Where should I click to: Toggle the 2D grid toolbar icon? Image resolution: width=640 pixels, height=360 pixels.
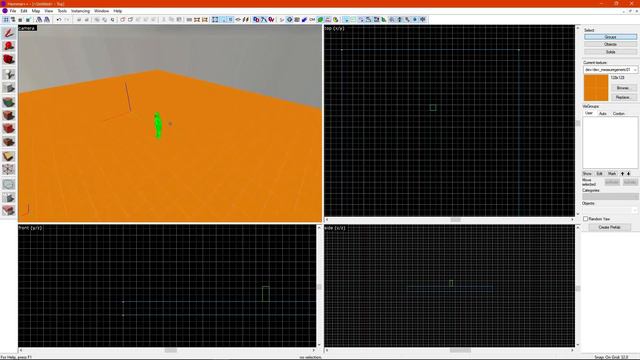coord(6,20)
